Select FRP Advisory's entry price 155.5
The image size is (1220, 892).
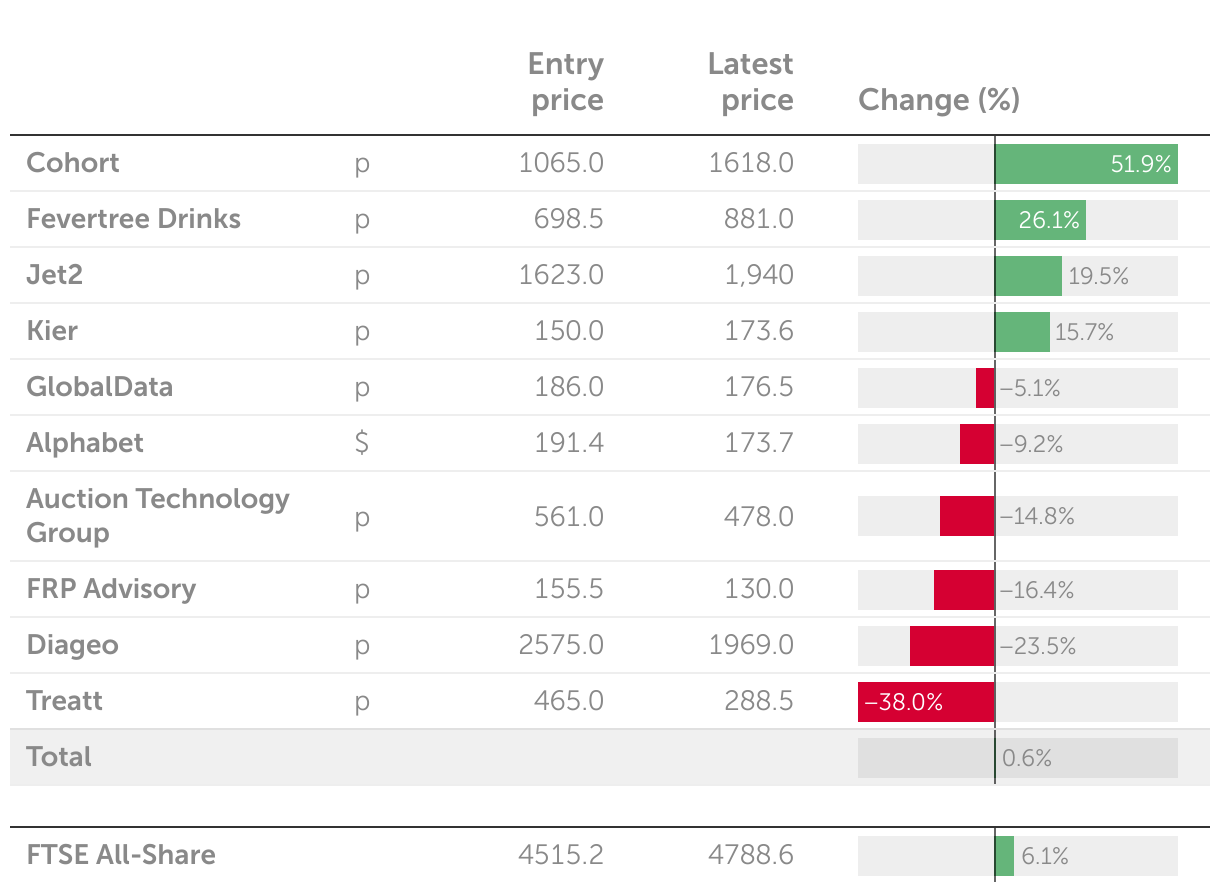pyautogui.click(x=568, y=589)
